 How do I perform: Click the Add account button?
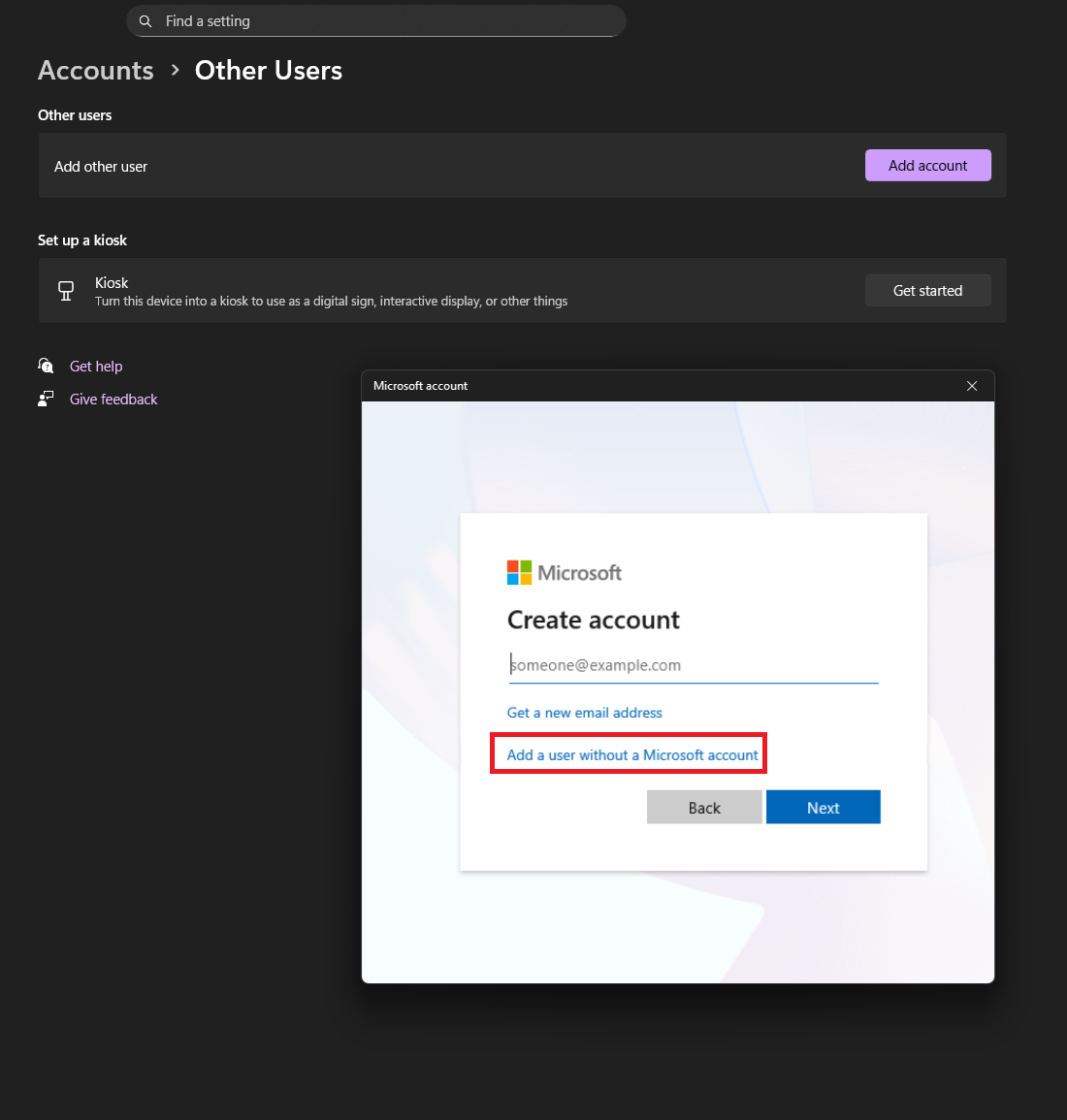click(x=927, y=166)
